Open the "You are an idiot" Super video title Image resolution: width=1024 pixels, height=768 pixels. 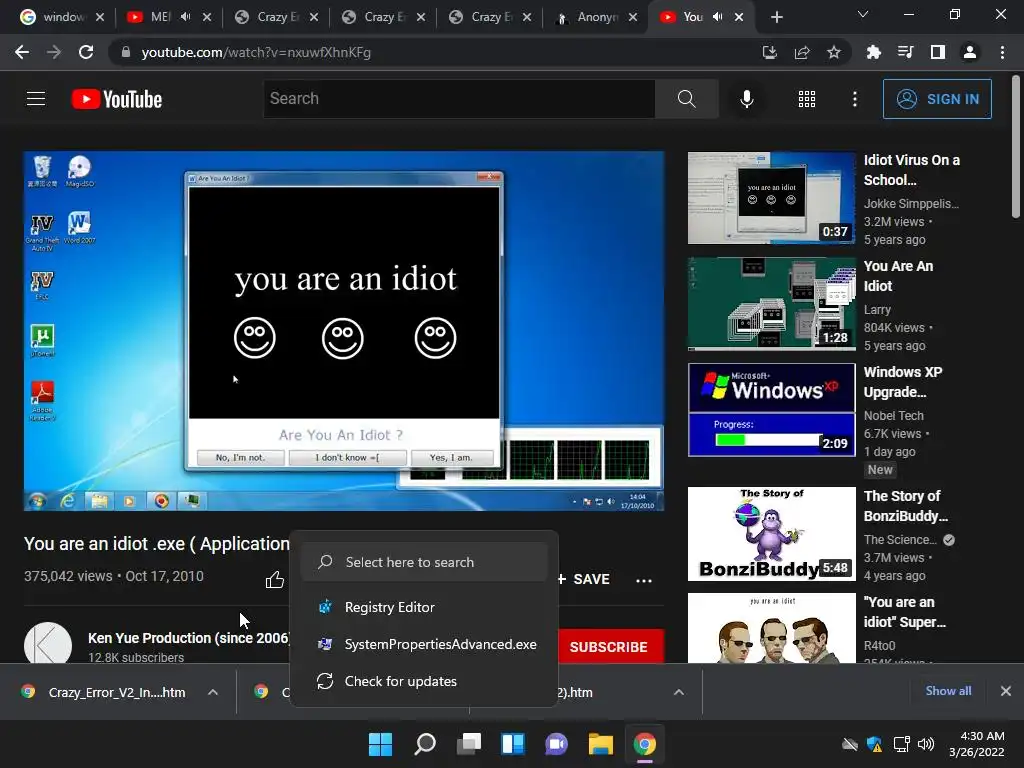pos(904,612)
